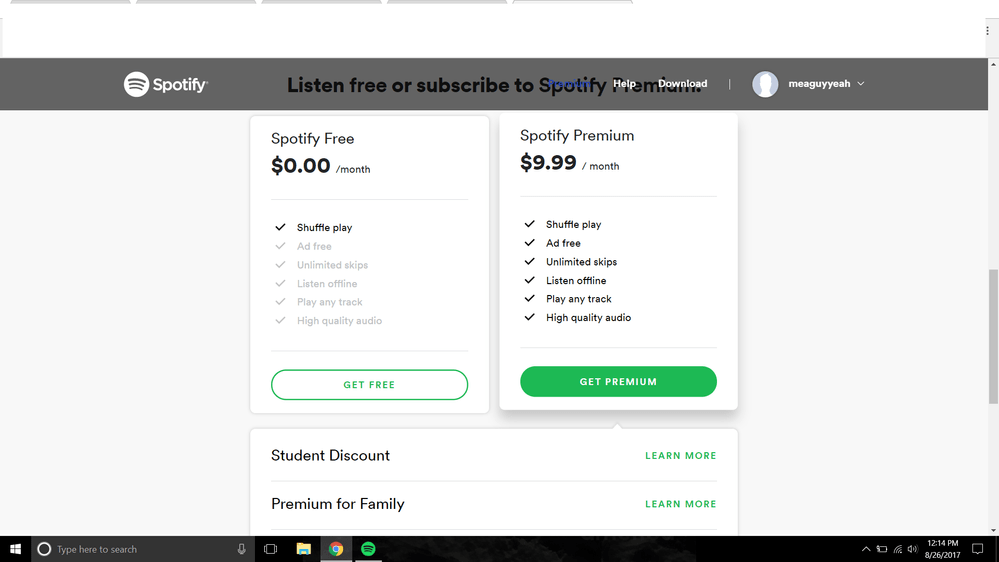This screenshot has width=999, height=562.
Task: Open Chrome's three-dot menu
Action: pos(987,31)
